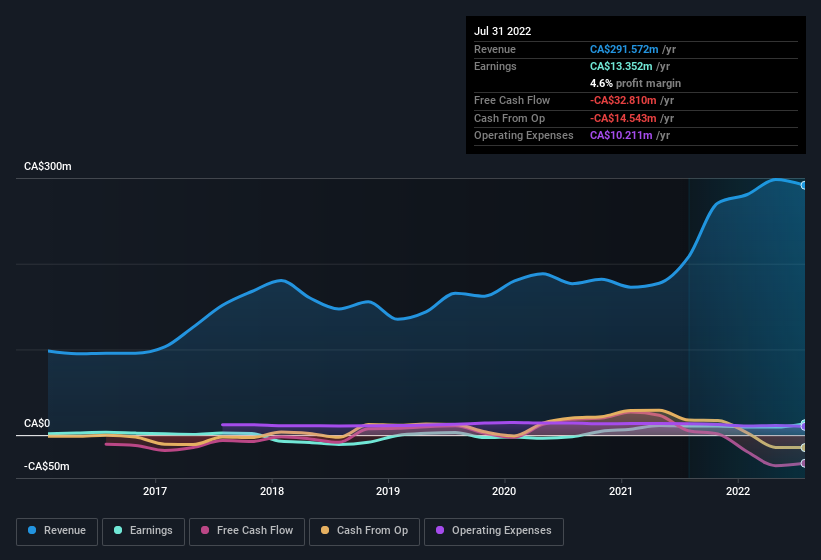
Task: Click the -CA$50m y-axis label
Action: [x=47, y=466]
